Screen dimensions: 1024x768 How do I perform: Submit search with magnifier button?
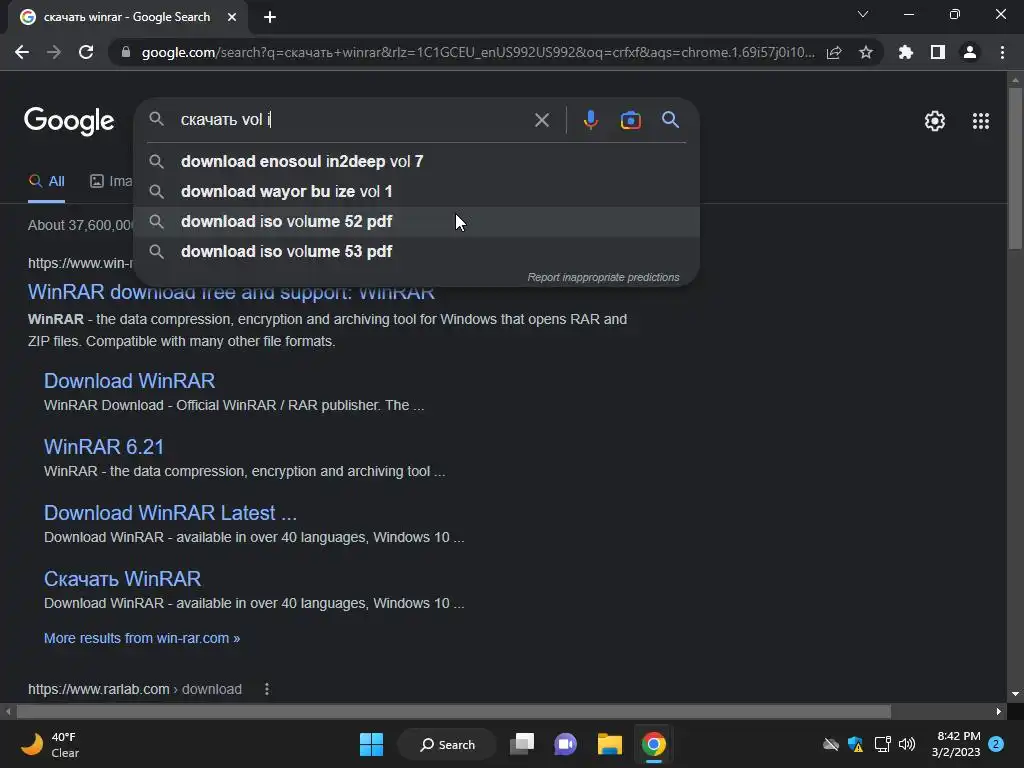(x=670, y=120)
